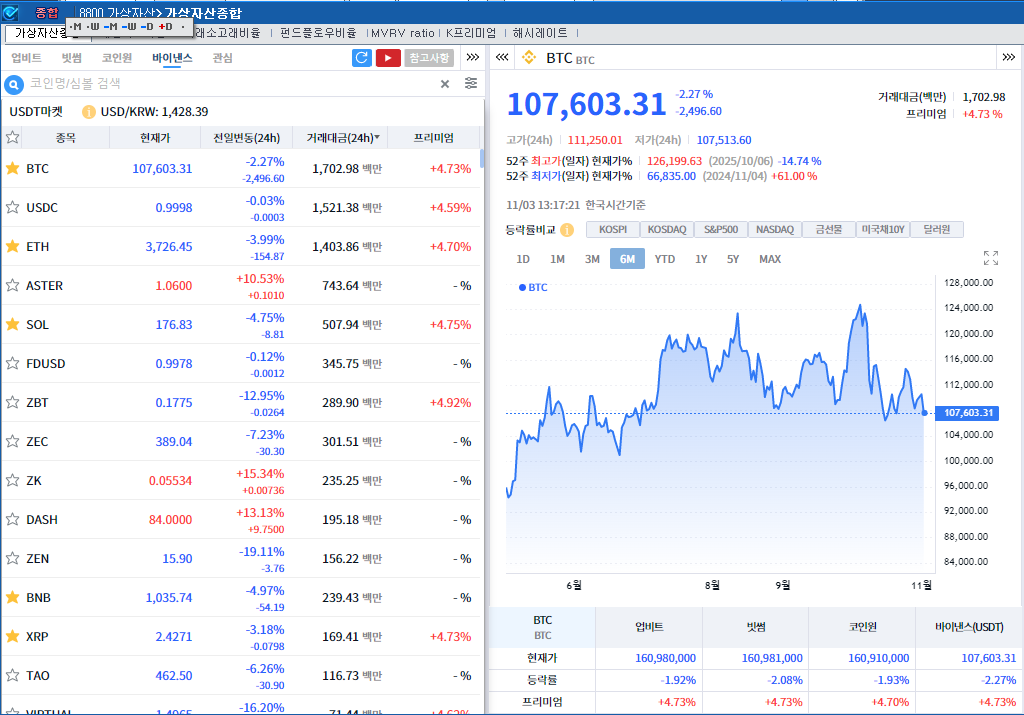Viewport: 1024px width, 715px height.
Task: Click the info icon next to 등락률비교
Action: click(567, 230)
